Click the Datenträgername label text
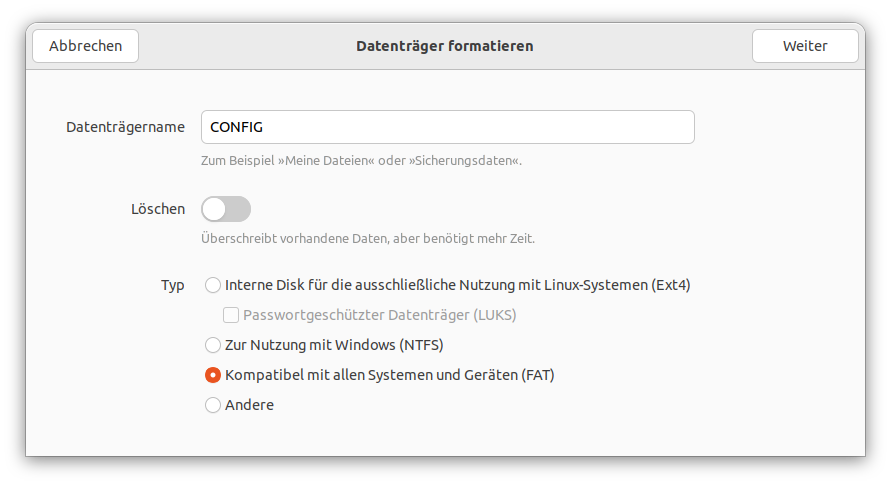The image size is (891, 485). click(126, 127)
